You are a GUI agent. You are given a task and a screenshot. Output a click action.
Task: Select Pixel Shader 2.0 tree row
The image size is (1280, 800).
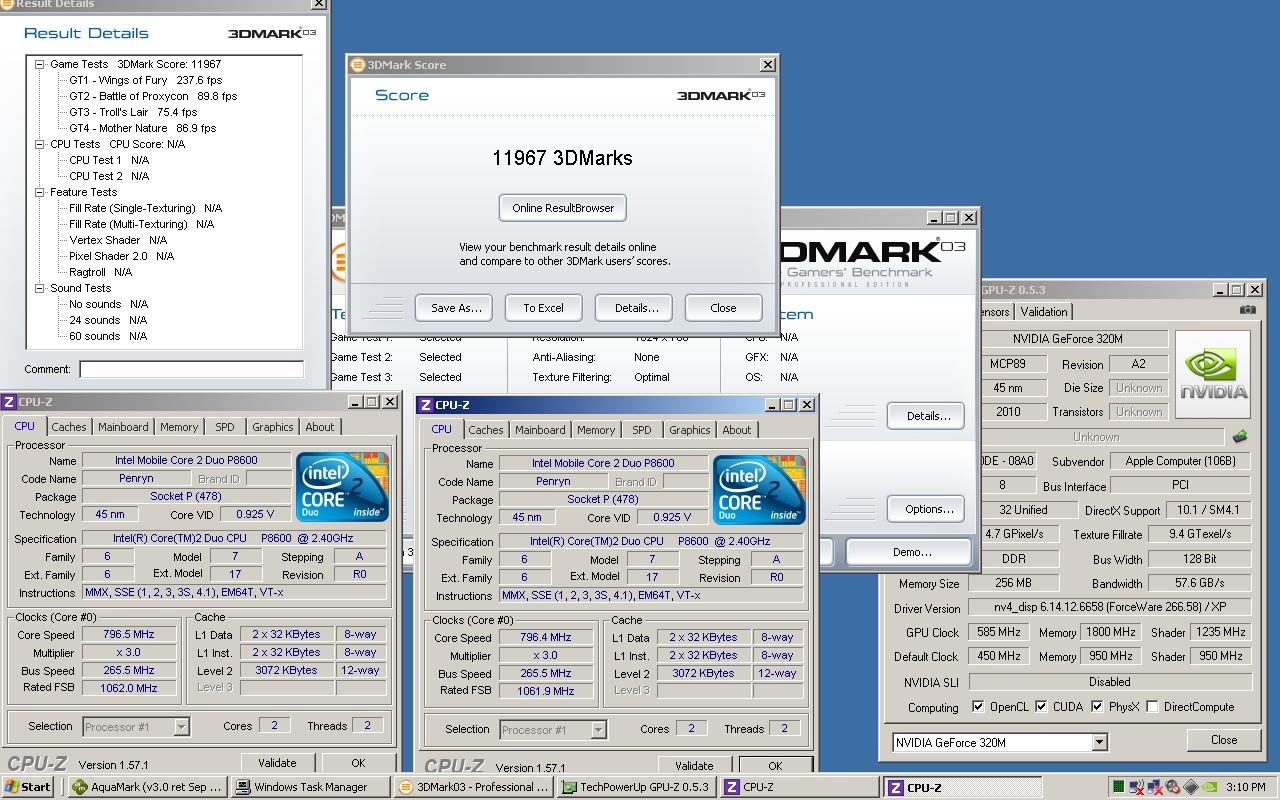121,256
